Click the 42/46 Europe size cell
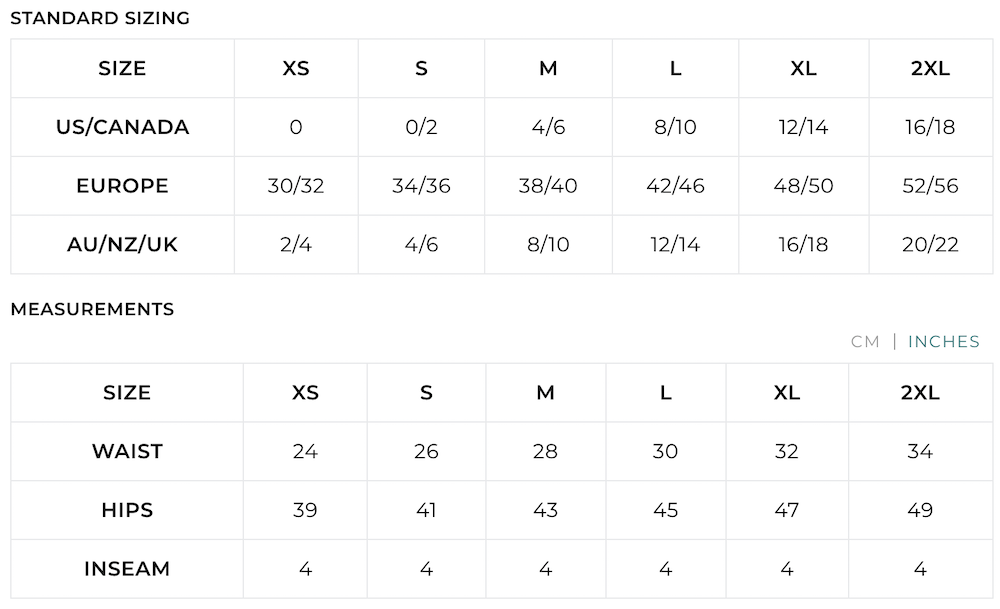Viewport: 1000px width, 609px height. (x=675, y=186)
